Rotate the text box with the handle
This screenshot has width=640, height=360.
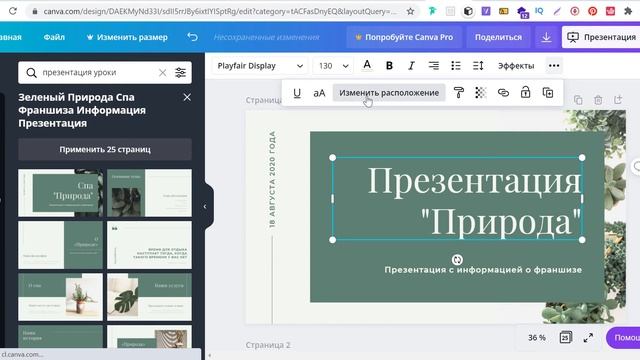(457, 260)
